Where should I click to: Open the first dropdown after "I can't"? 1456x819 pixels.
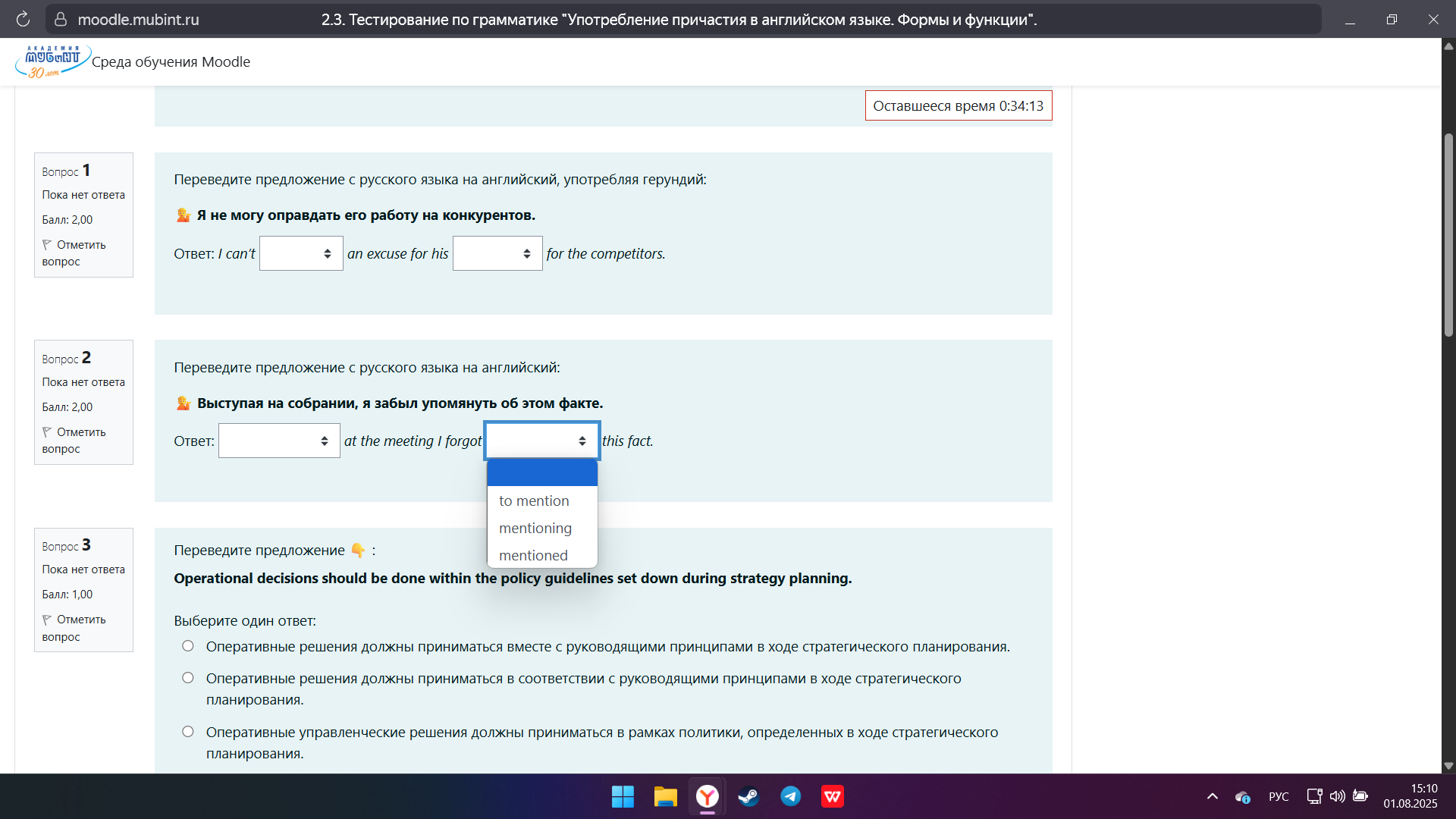[x=301, y=253]
